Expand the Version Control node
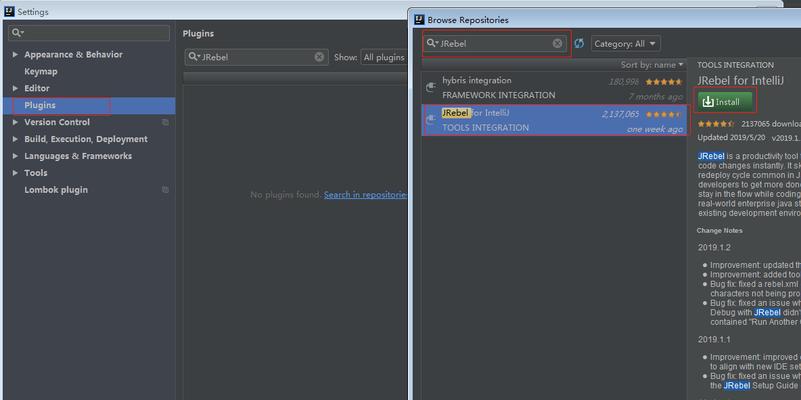The image size is (801, 400). 15,122
